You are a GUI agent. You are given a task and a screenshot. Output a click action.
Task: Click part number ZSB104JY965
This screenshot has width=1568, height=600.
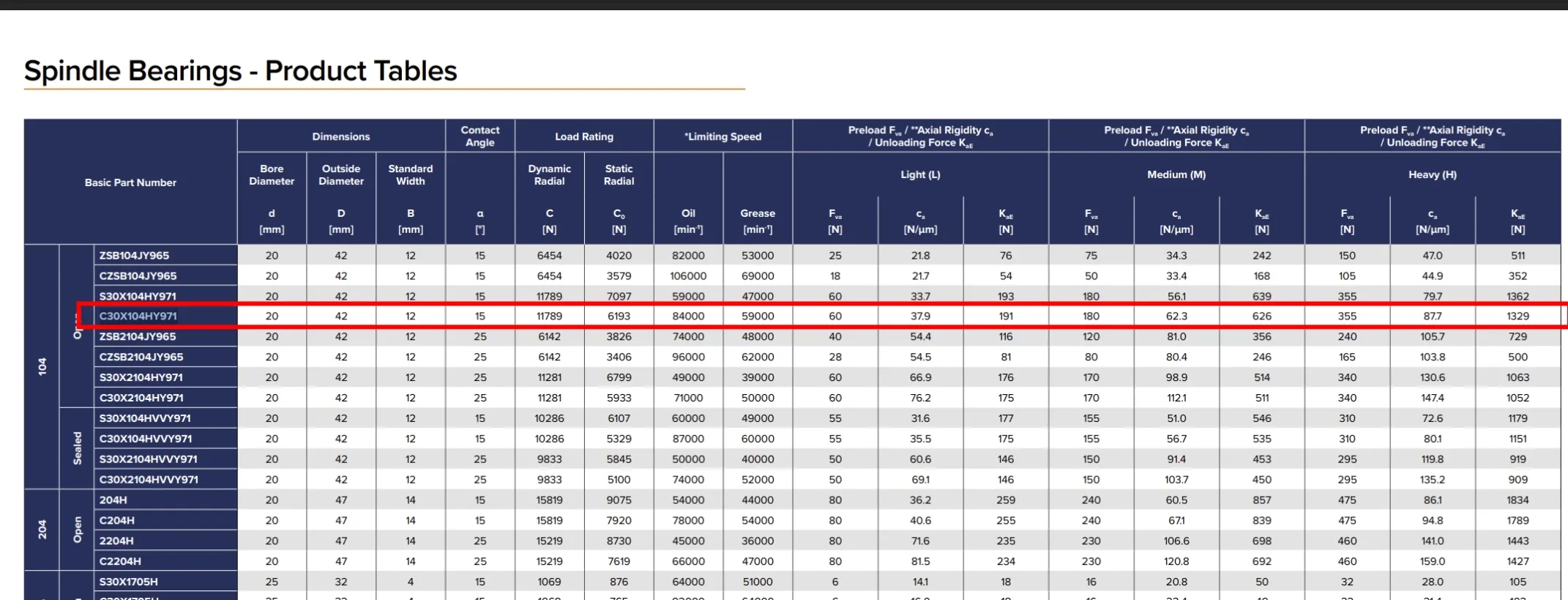(x=134, y=255)
